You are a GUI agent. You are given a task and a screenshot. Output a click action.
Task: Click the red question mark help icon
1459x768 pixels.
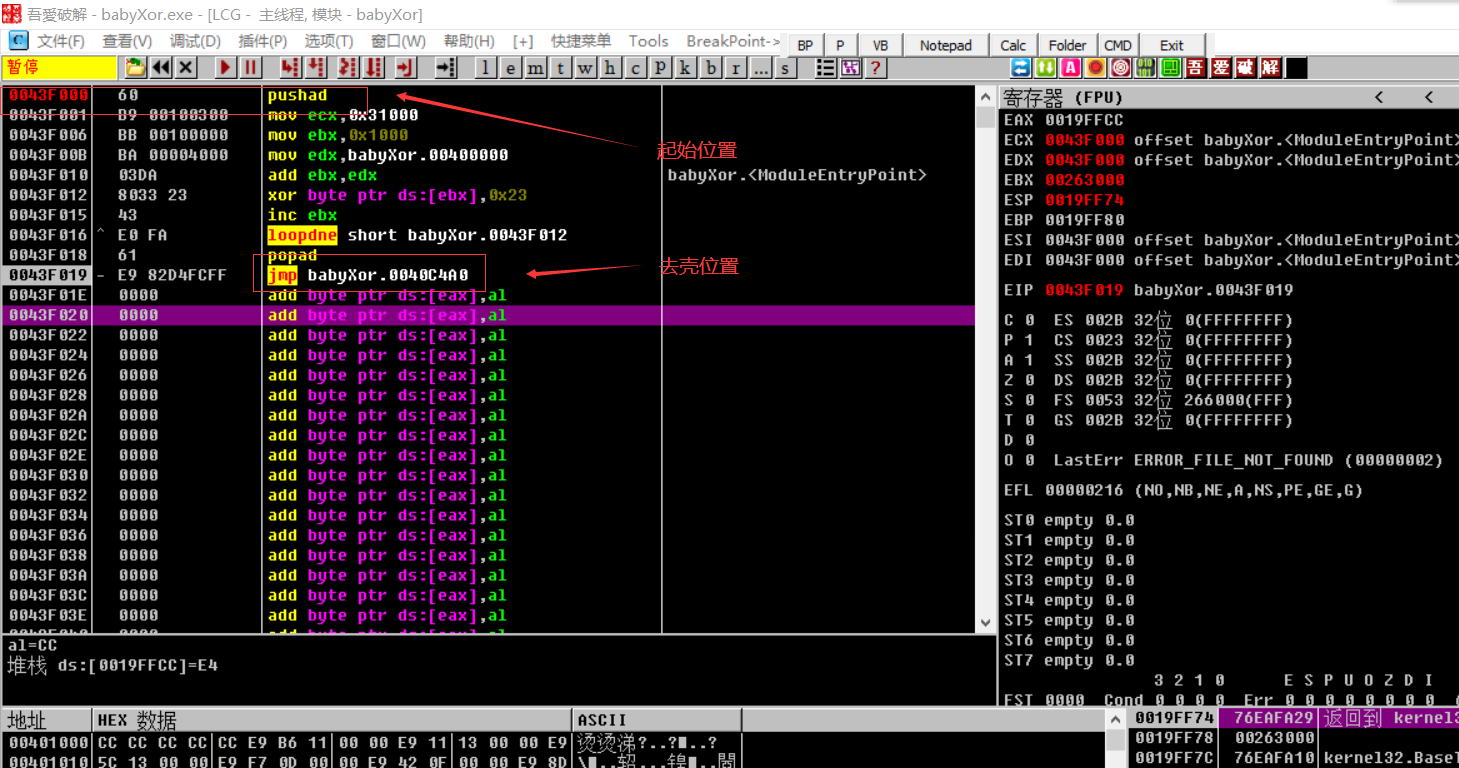pos(876,68)
